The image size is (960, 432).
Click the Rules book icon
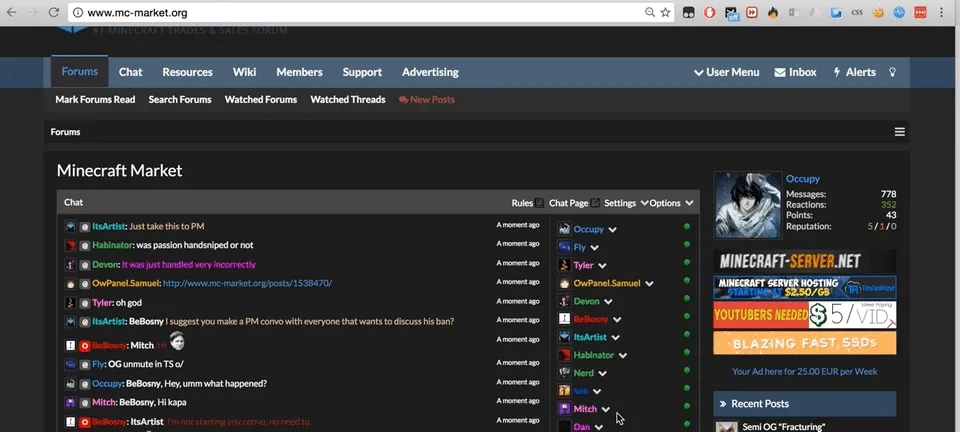tap(539, 203)
